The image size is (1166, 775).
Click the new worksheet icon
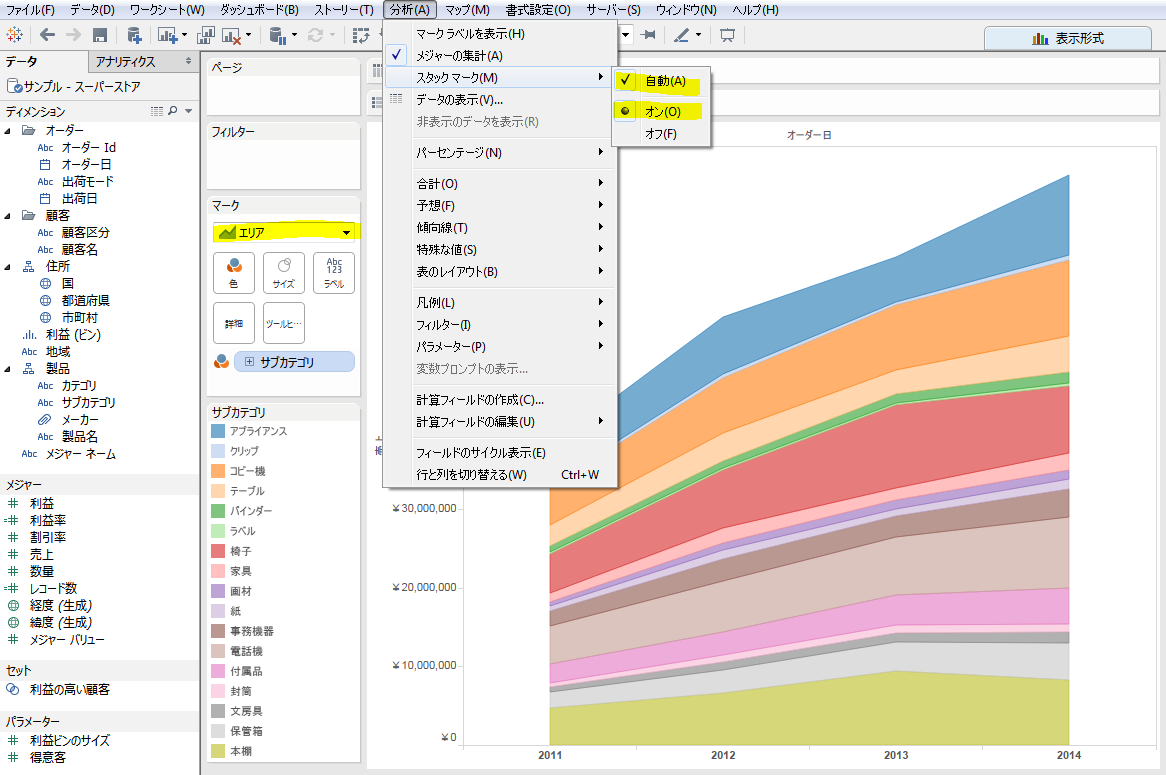pos(166,35)
